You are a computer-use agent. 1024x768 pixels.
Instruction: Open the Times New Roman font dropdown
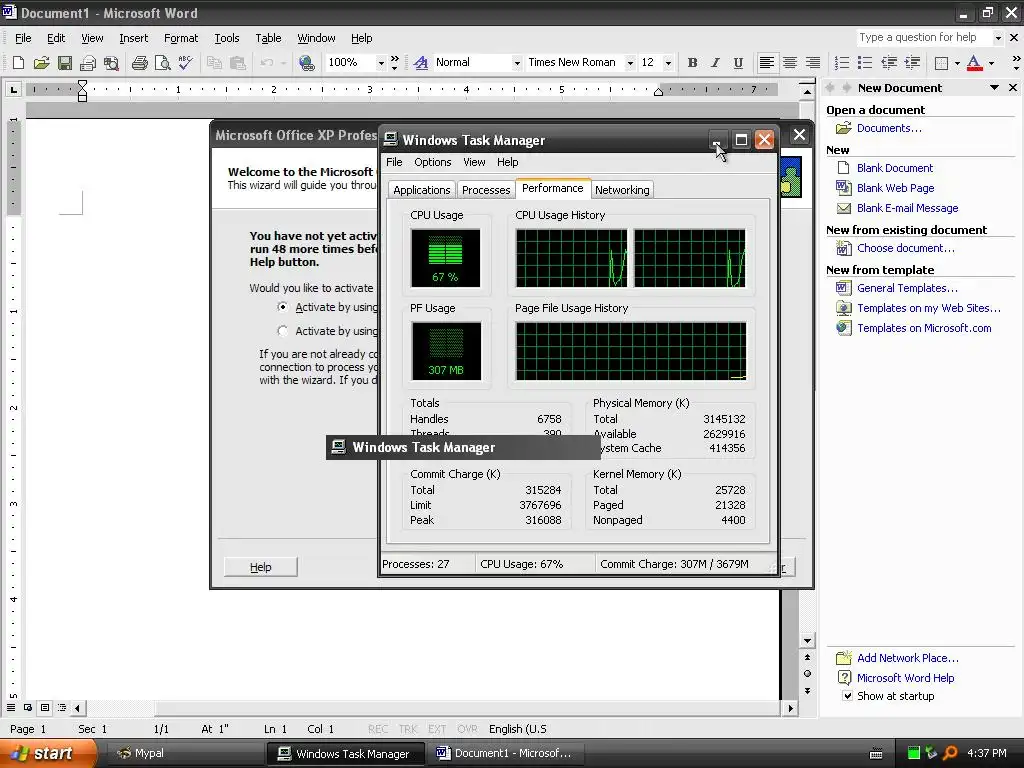(x=630, y=63)
